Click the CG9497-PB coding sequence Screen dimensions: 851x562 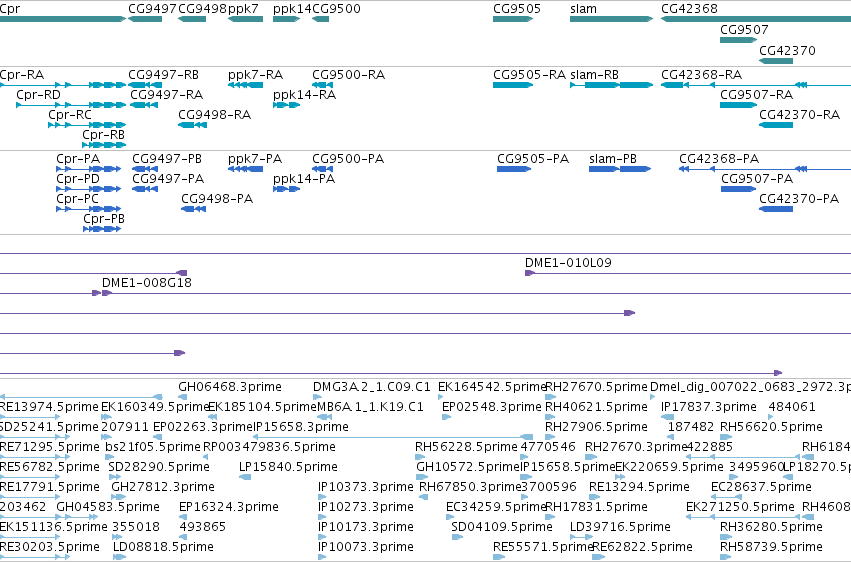[x=145, y=169]
